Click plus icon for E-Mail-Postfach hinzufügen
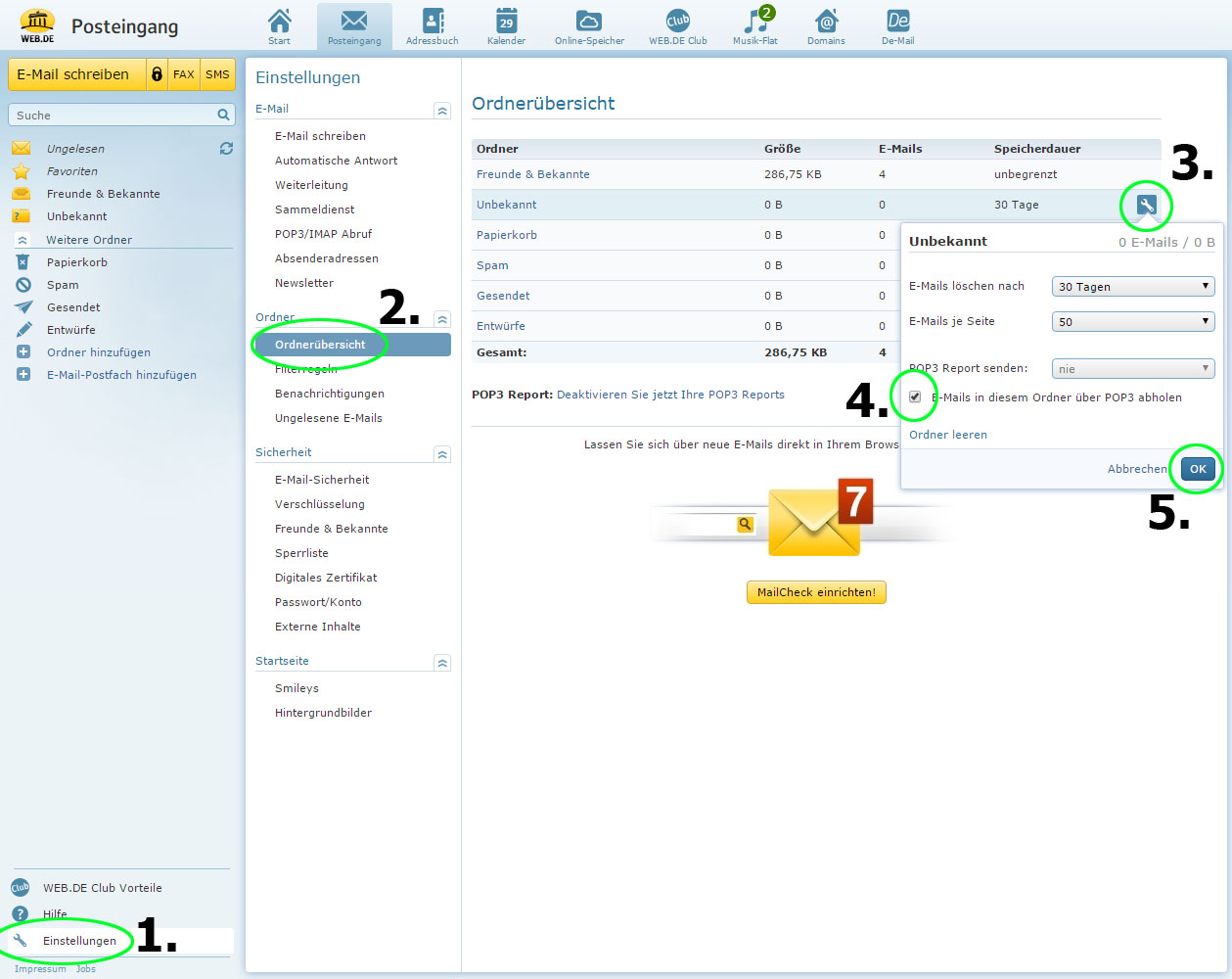 (23, 375)
